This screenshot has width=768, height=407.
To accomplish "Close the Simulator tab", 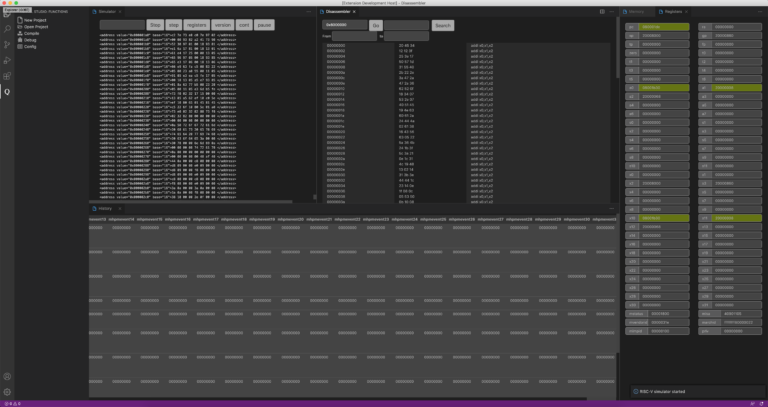I will coord(120,11).
